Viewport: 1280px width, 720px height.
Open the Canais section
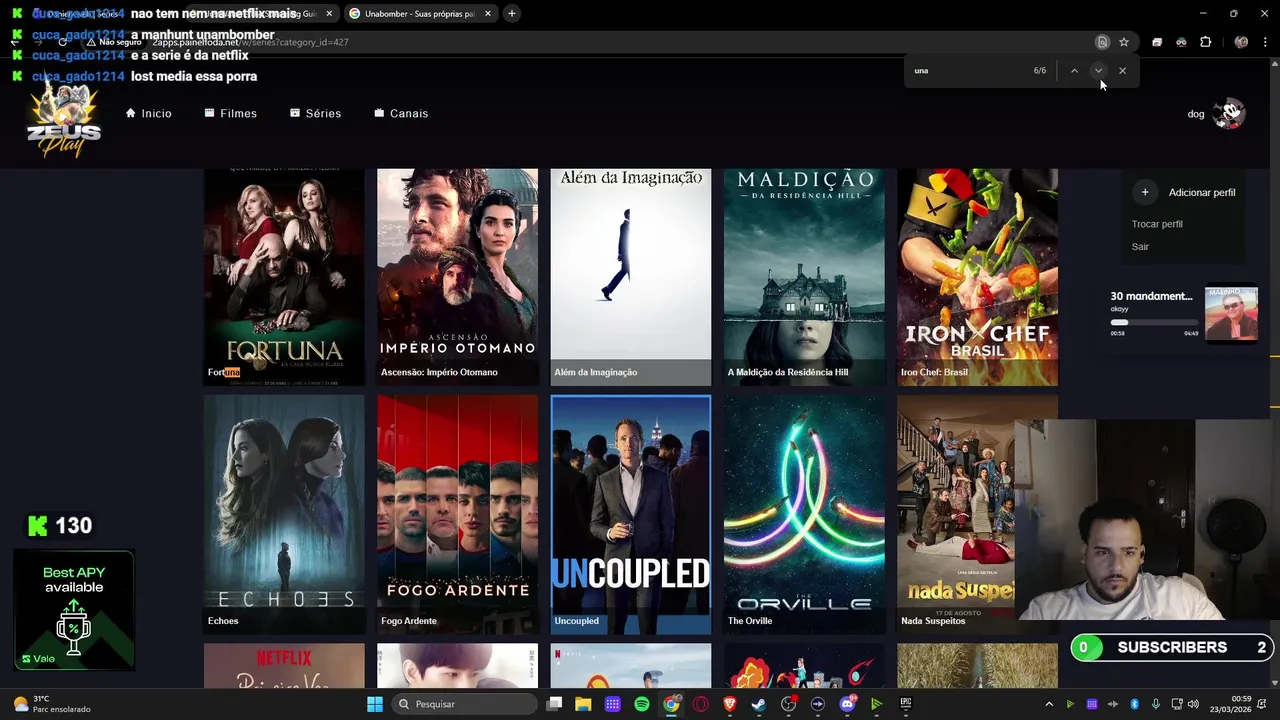click(x=401, y=114)
